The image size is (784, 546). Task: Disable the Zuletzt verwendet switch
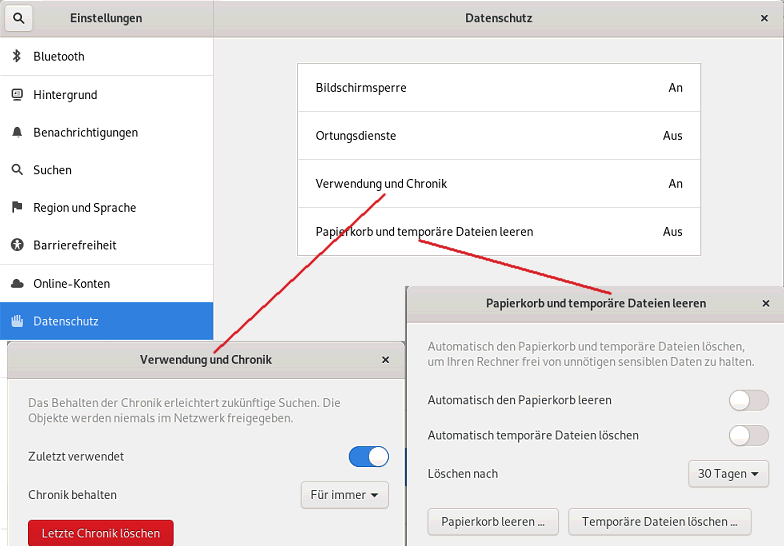tap(368, 457)
